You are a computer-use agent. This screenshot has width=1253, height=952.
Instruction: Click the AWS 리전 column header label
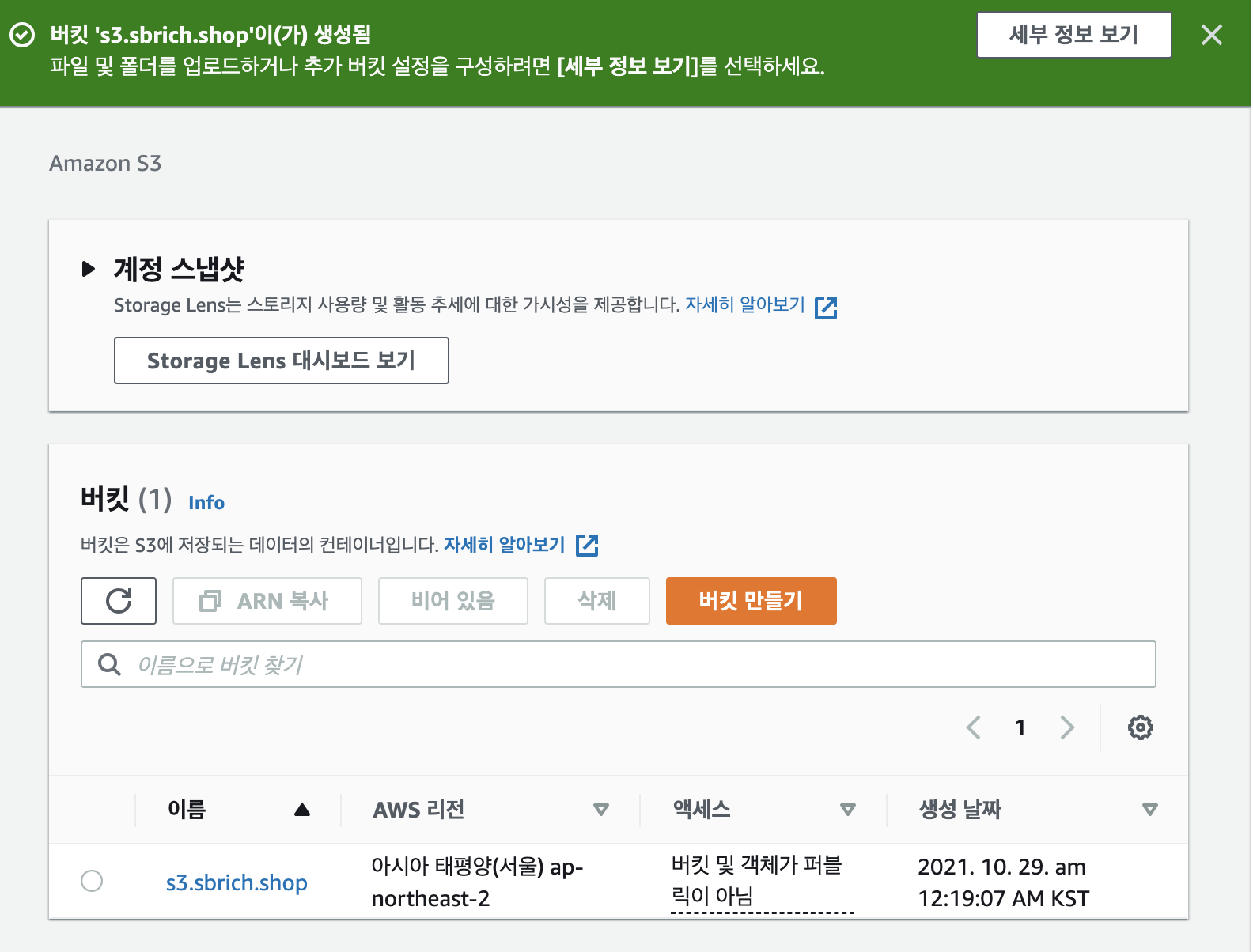[418, 810]
